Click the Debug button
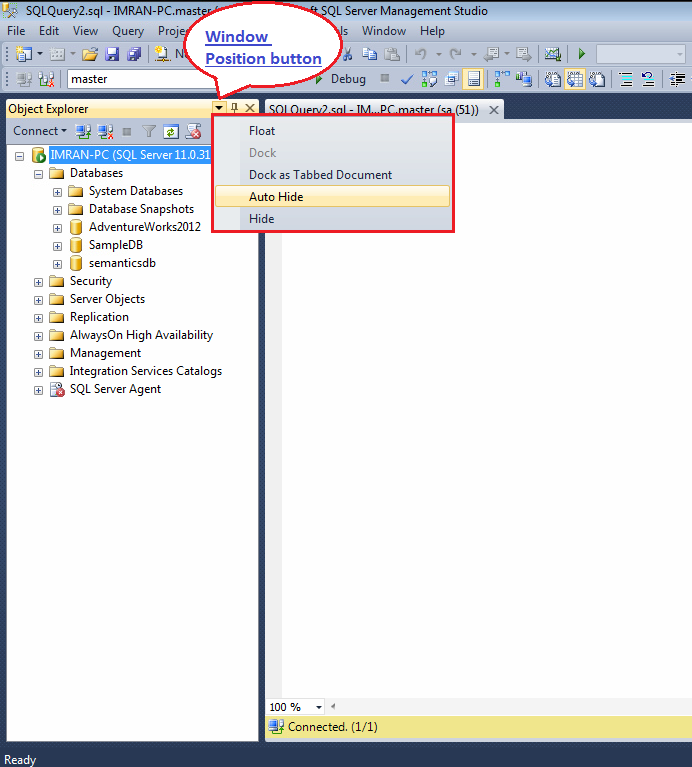 [341, 79]
